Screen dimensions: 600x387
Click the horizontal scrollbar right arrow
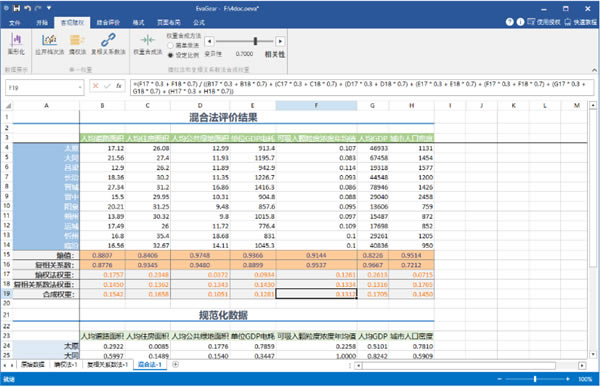click(582, 366)
